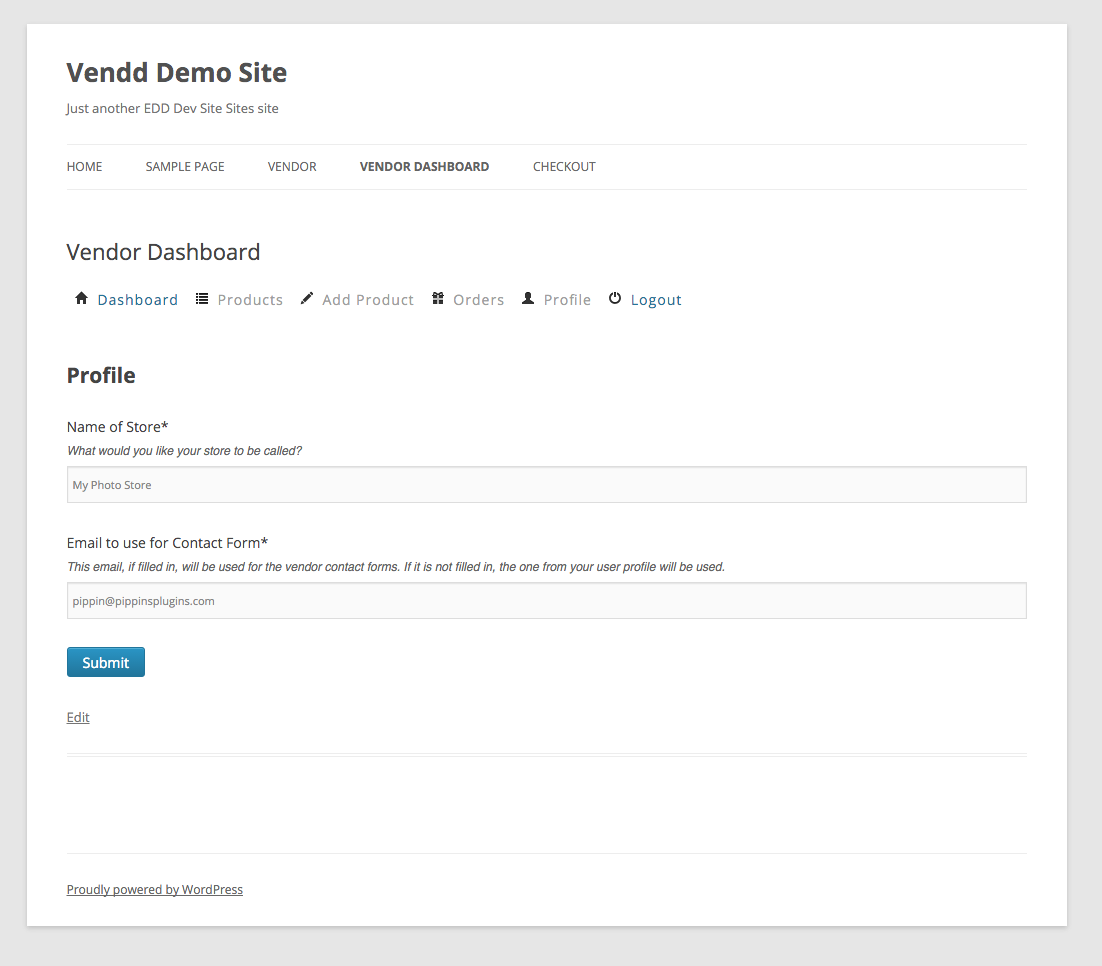Click the list icon beside Products
Screen dimensions: 1102x966
[202, 299]
